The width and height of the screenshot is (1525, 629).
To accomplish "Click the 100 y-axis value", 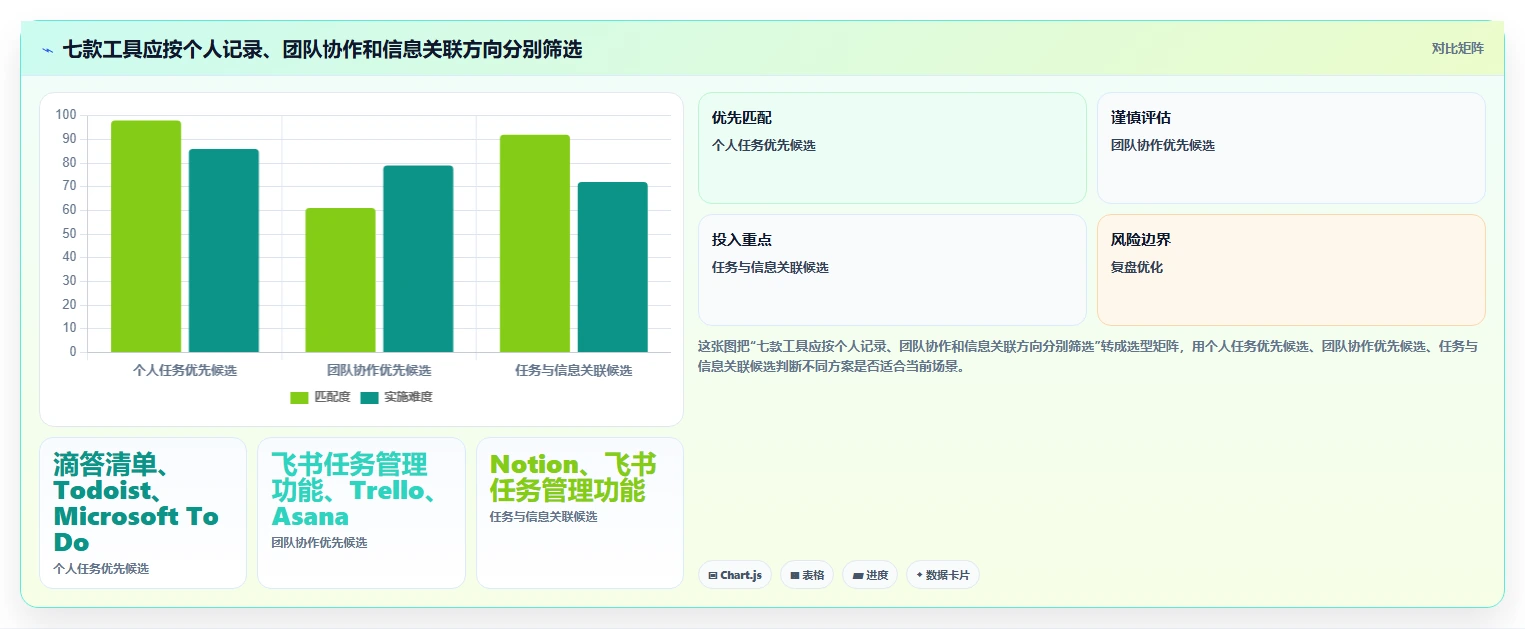I will pyautogui.click(x=66, y=115).
